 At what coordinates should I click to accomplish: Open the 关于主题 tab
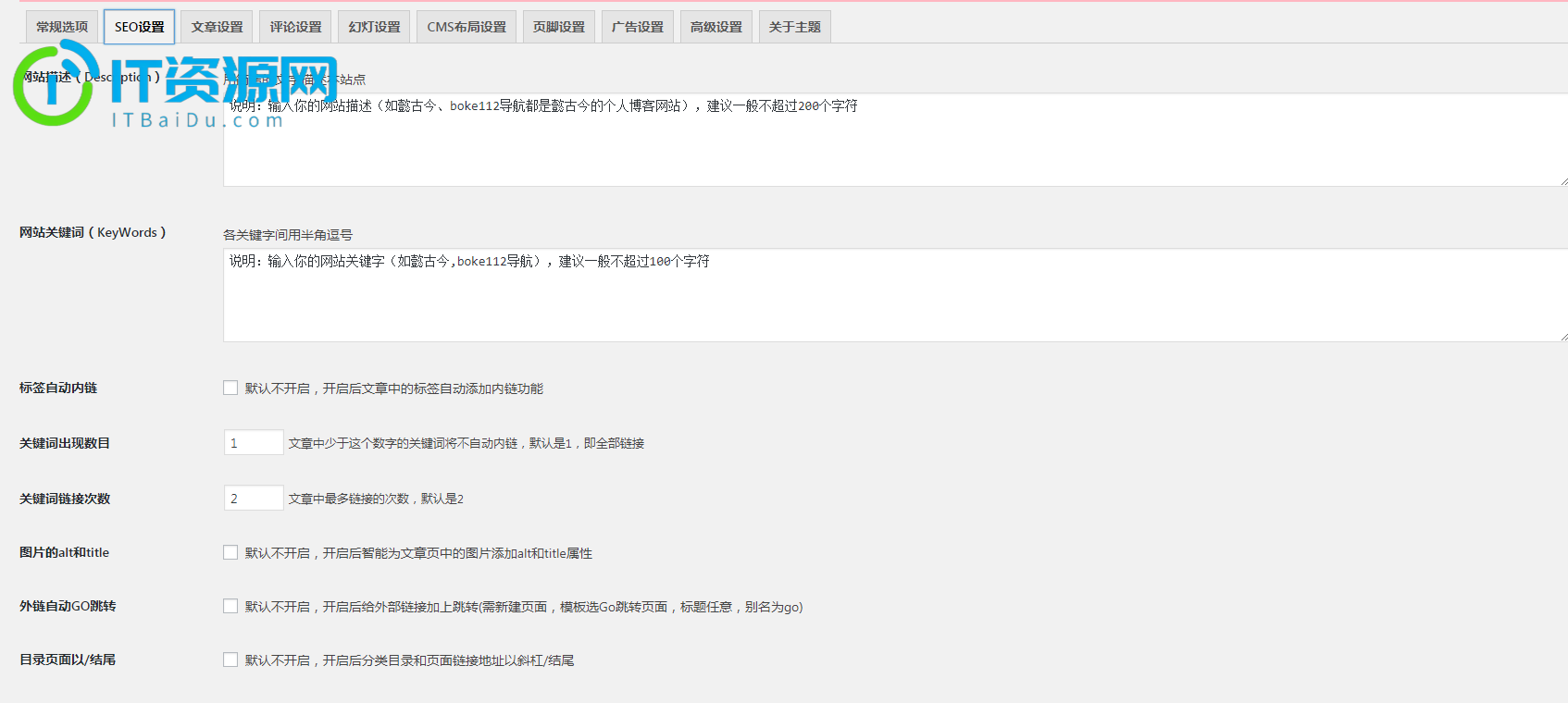(x=795, y=27)
